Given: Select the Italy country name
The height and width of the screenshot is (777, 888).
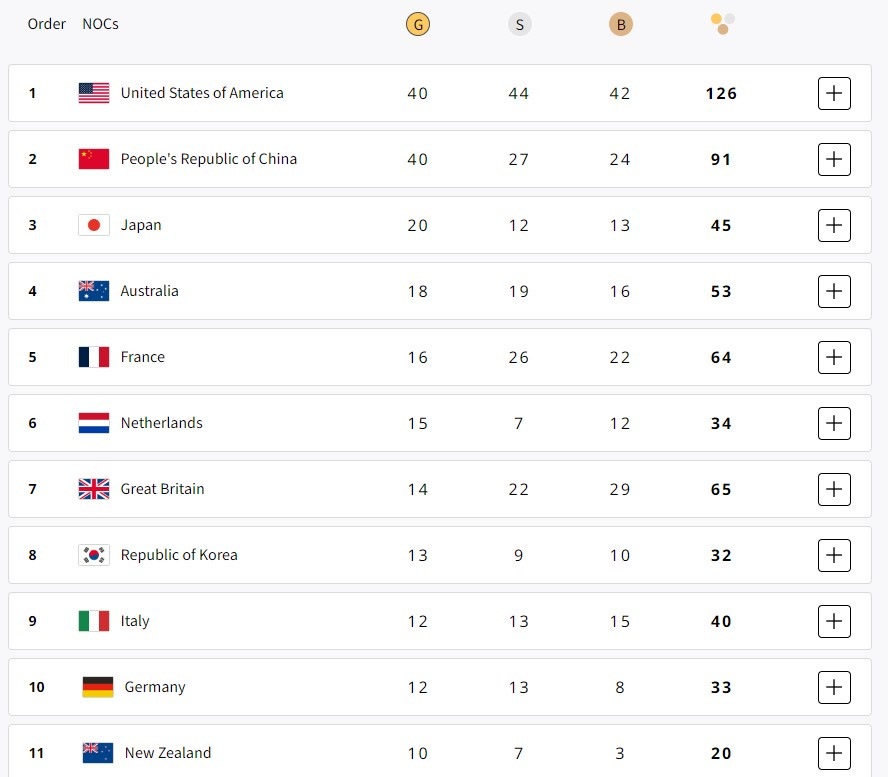Looking at the screenshot, I should coord(135,621).
